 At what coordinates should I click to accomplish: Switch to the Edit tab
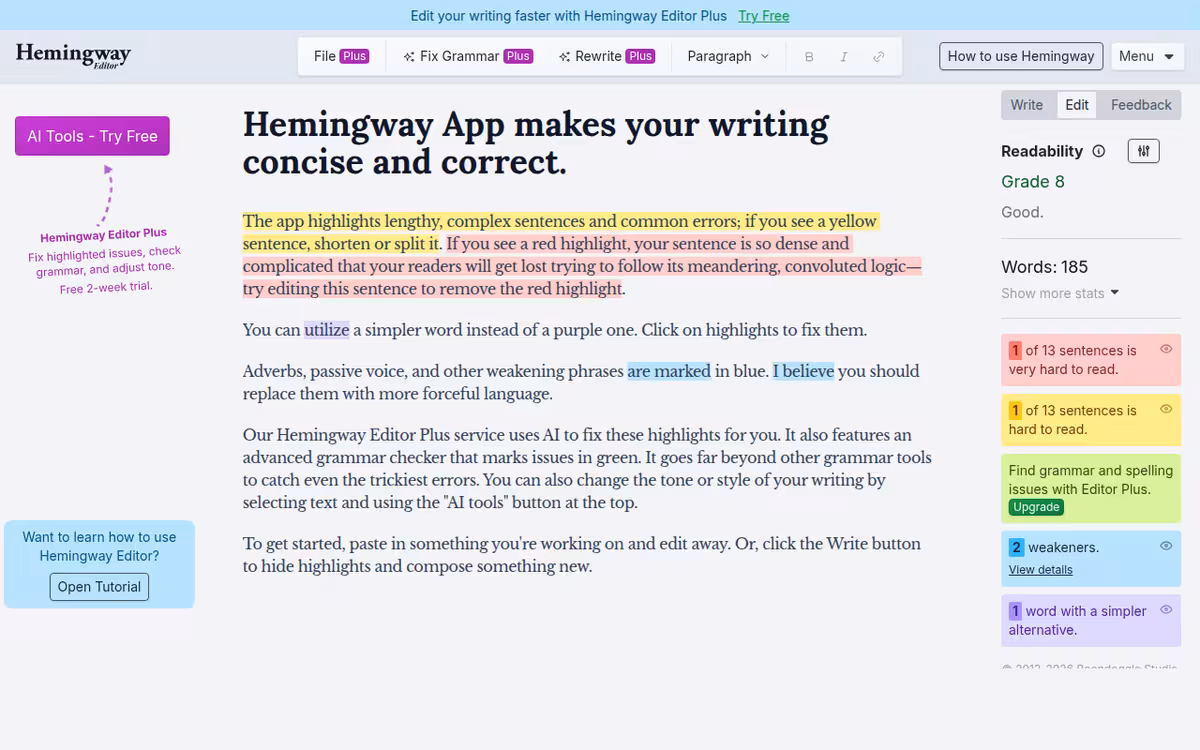pos(1077,105)
